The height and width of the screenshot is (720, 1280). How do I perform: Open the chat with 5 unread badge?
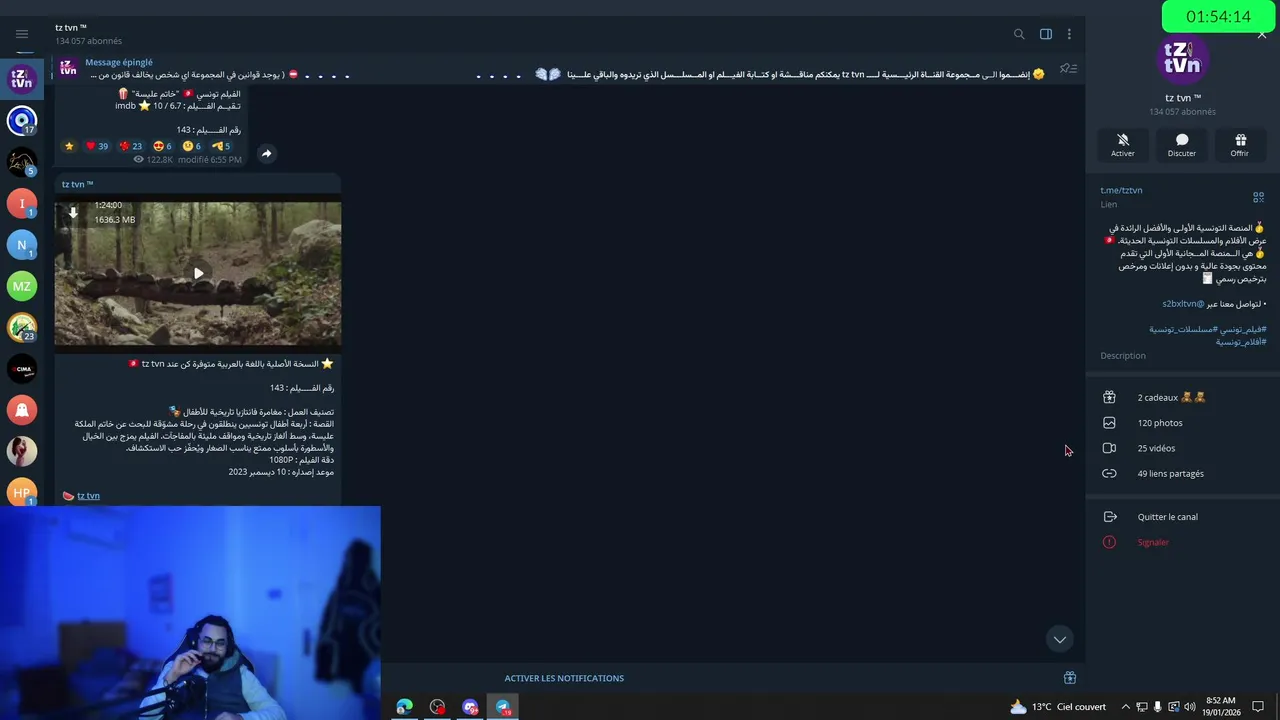[22, 162]
